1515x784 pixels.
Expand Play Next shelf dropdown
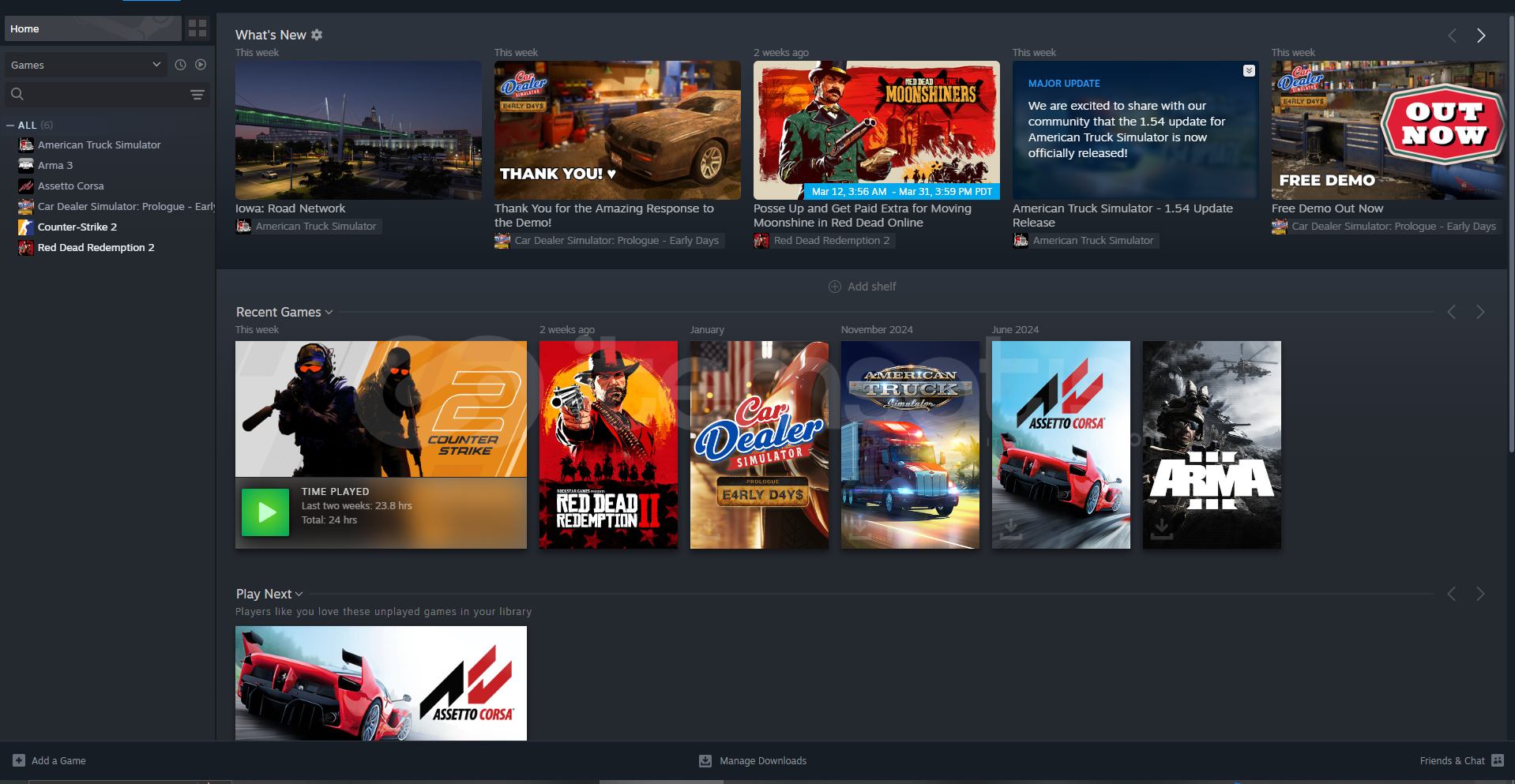click(299, 594)
